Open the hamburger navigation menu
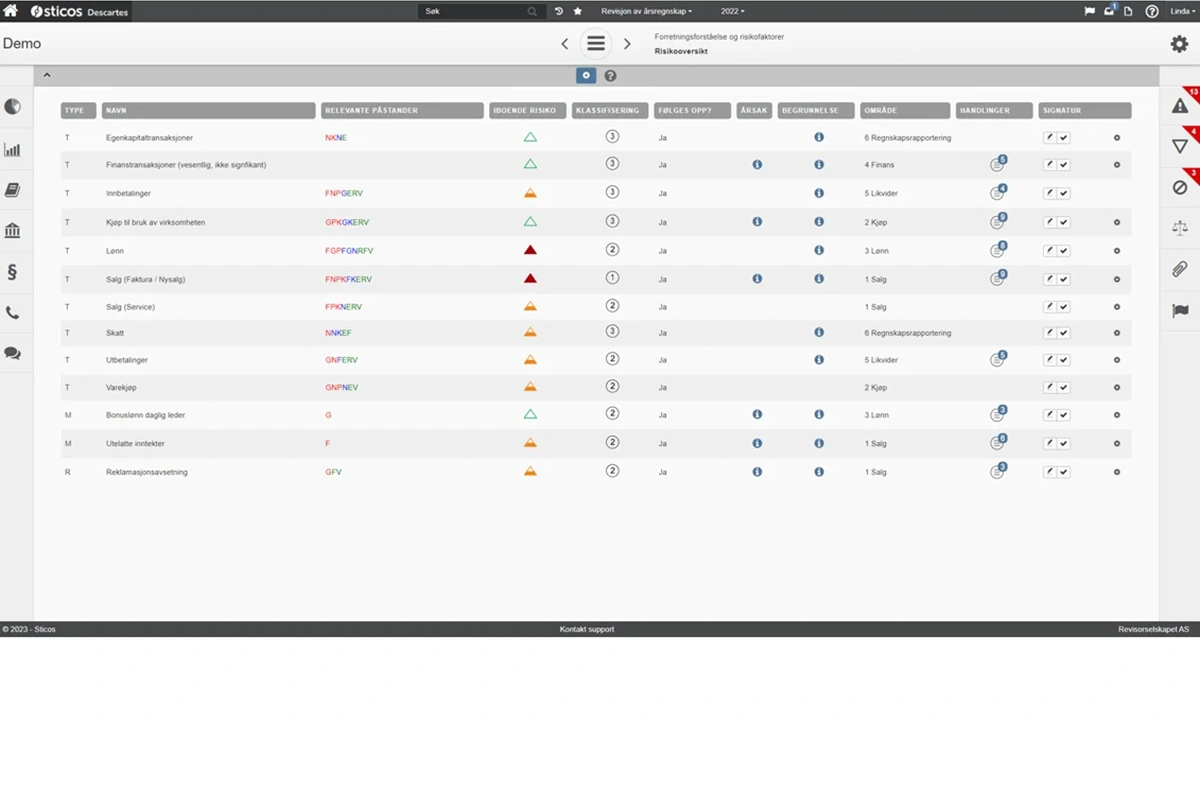 pos(596,44)
